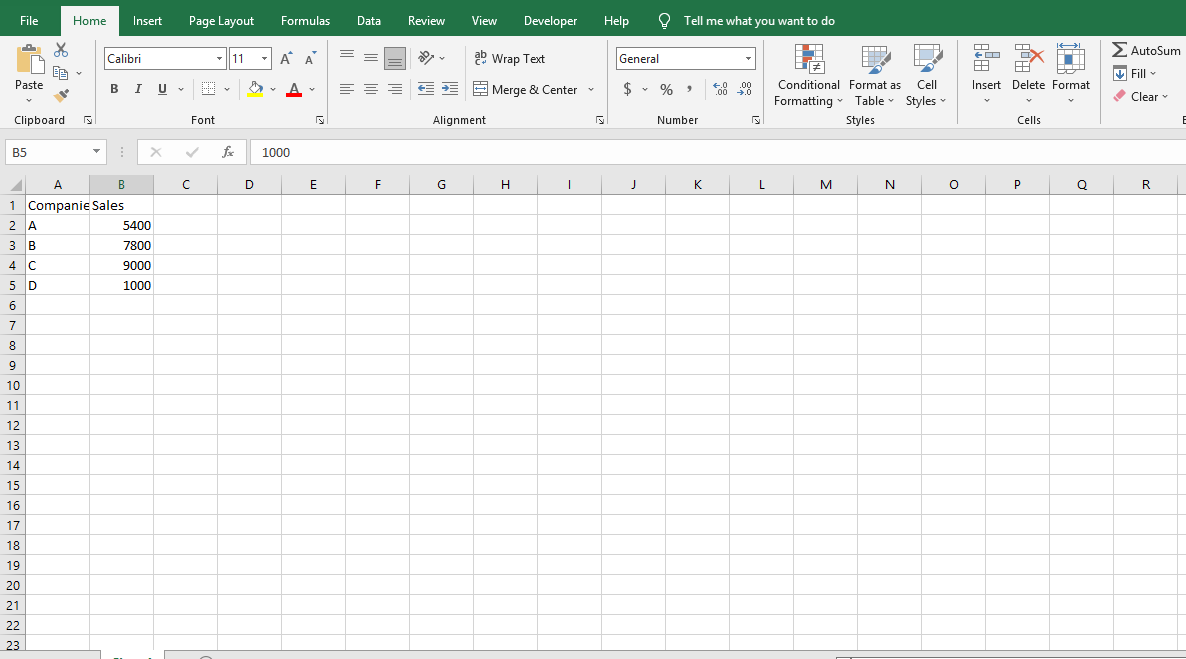Viewport: 1186px width, 659px height.
Task: Toggle Italic formatting
Action: [x=138, y=89]
